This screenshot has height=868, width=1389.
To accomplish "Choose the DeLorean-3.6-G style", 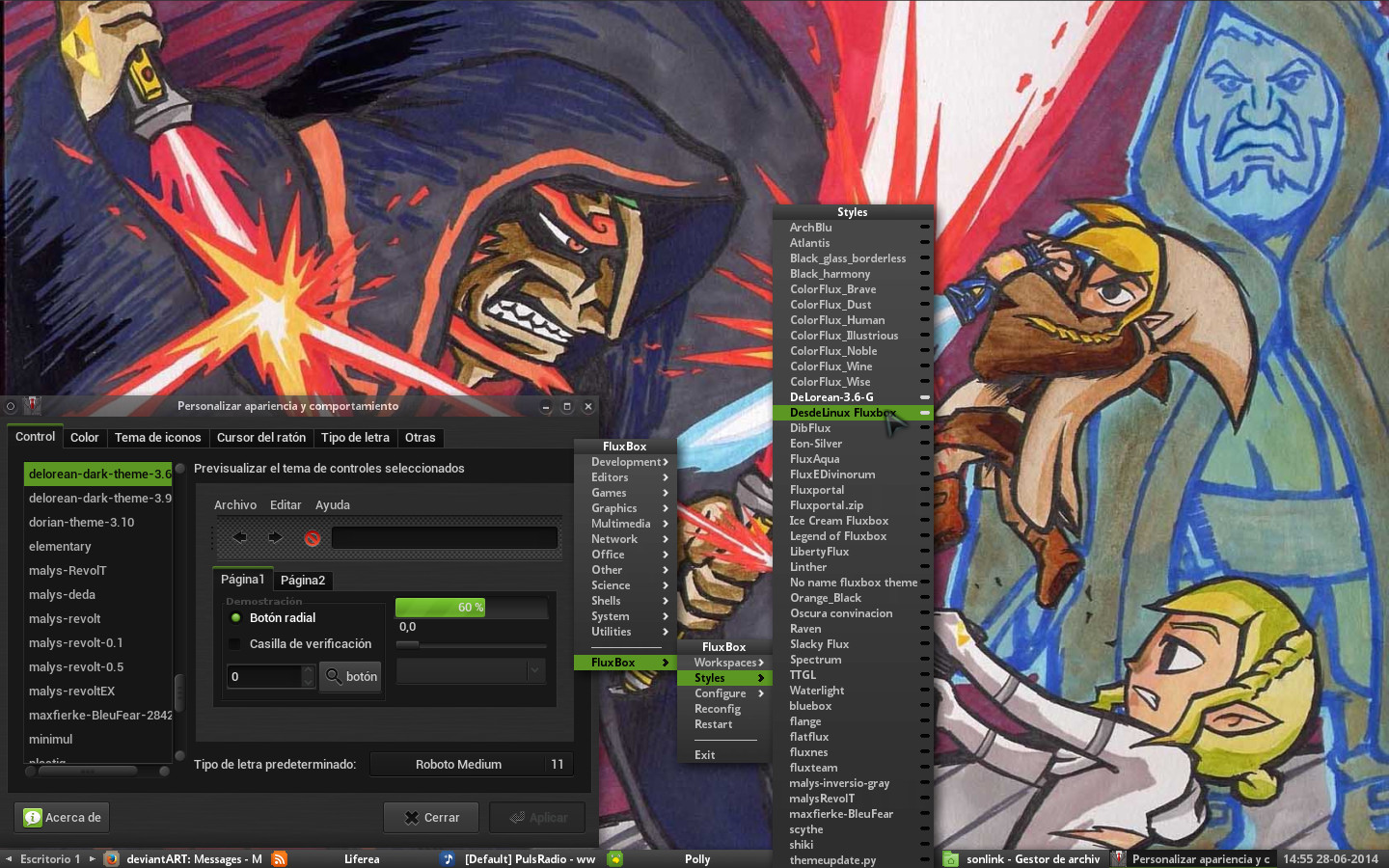I will point(853,397).
